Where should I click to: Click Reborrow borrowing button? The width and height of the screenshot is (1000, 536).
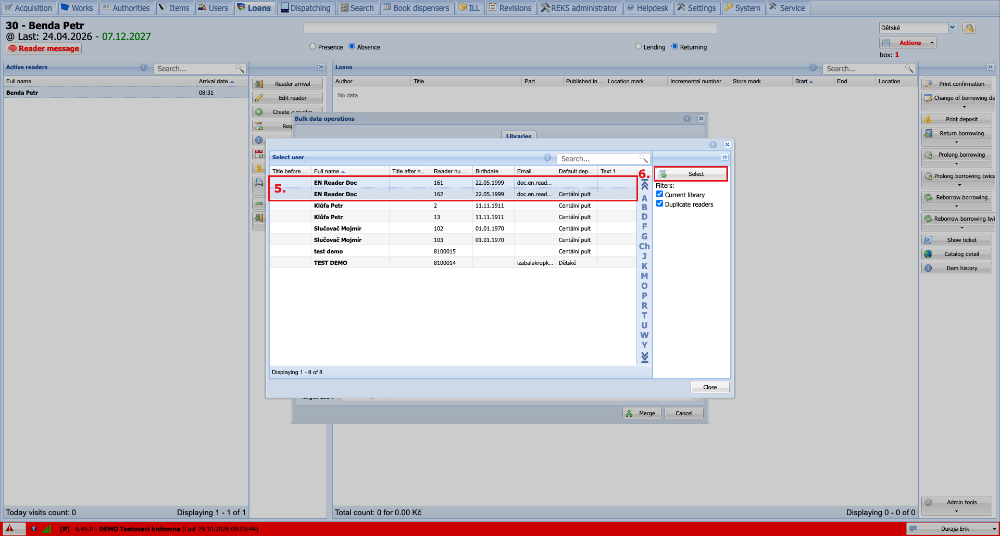[x=957, y=197]
